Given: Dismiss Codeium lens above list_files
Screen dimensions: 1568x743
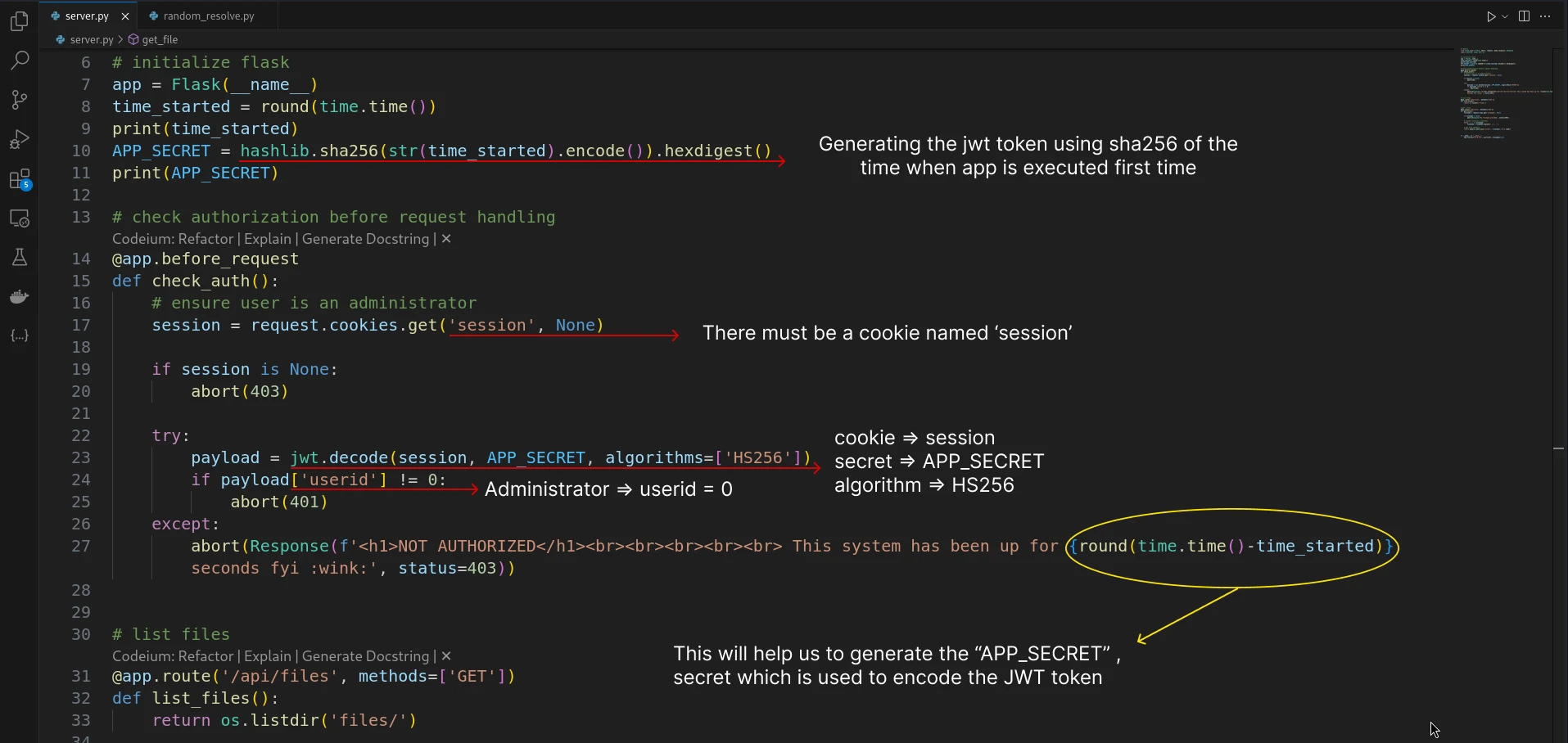Looking at the screenshot, I should 446,656.
